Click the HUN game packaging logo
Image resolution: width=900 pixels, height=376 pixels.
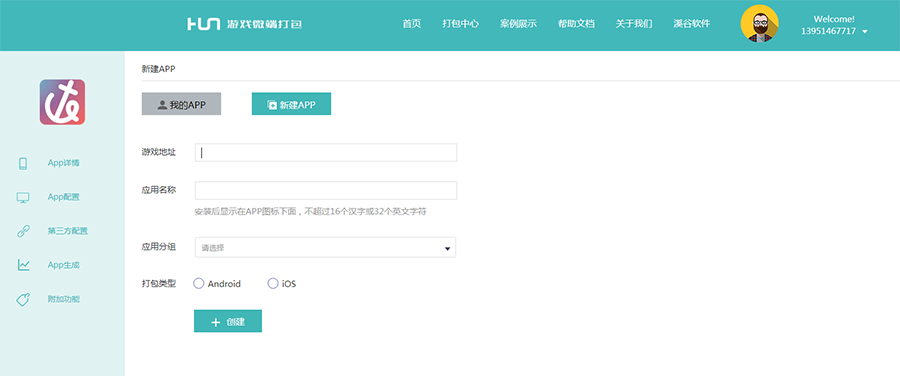pyautogui.click(x=245, y=24)
